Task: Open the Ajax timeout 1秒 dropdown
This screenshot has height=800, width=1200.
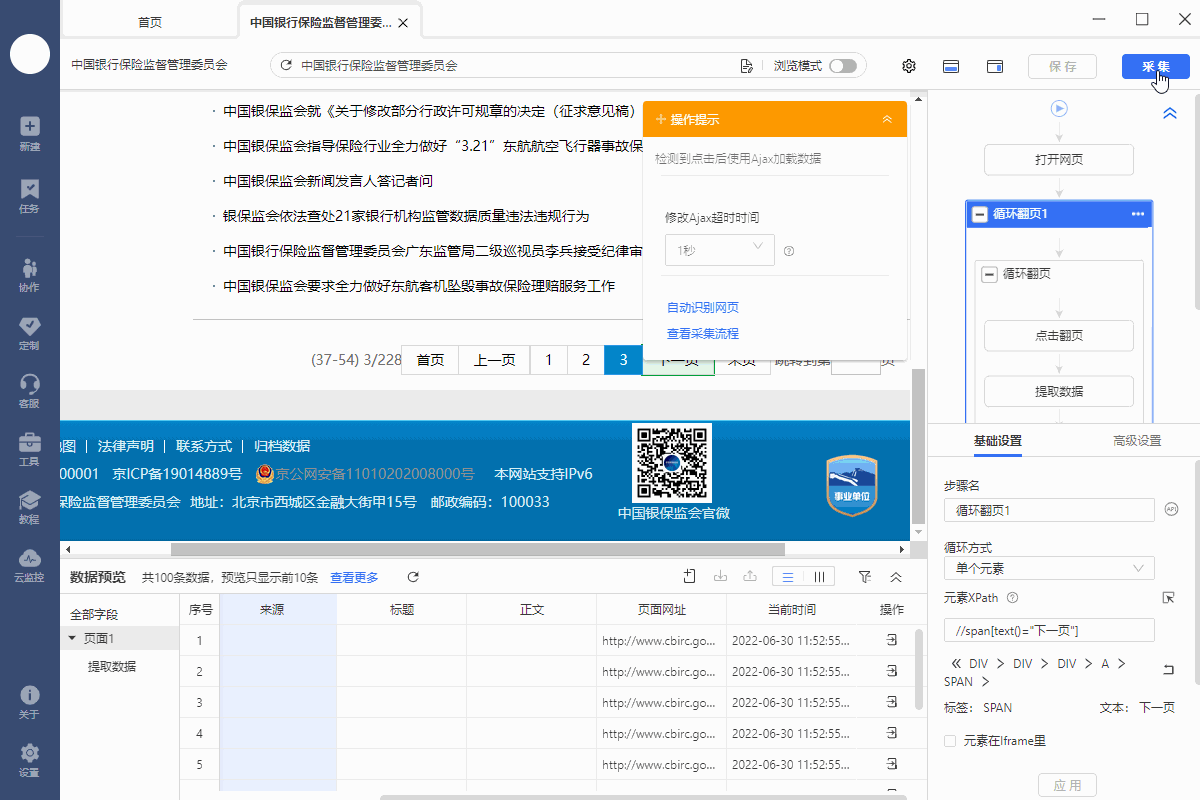Action: pyautogui.click(x=720, y=250)
